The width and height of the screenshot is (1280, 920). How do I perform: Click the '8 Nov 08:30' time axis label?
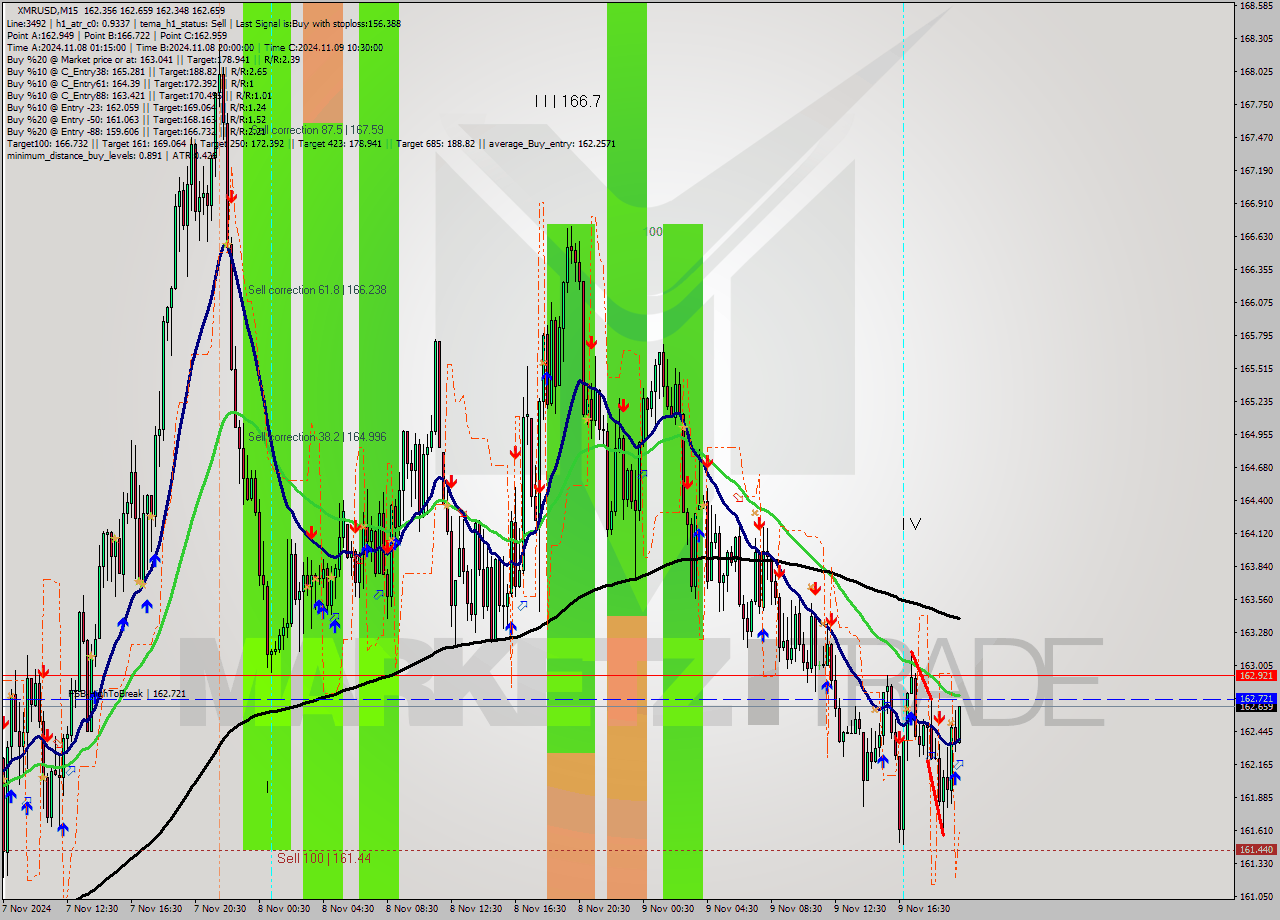[x=412, y=910]
